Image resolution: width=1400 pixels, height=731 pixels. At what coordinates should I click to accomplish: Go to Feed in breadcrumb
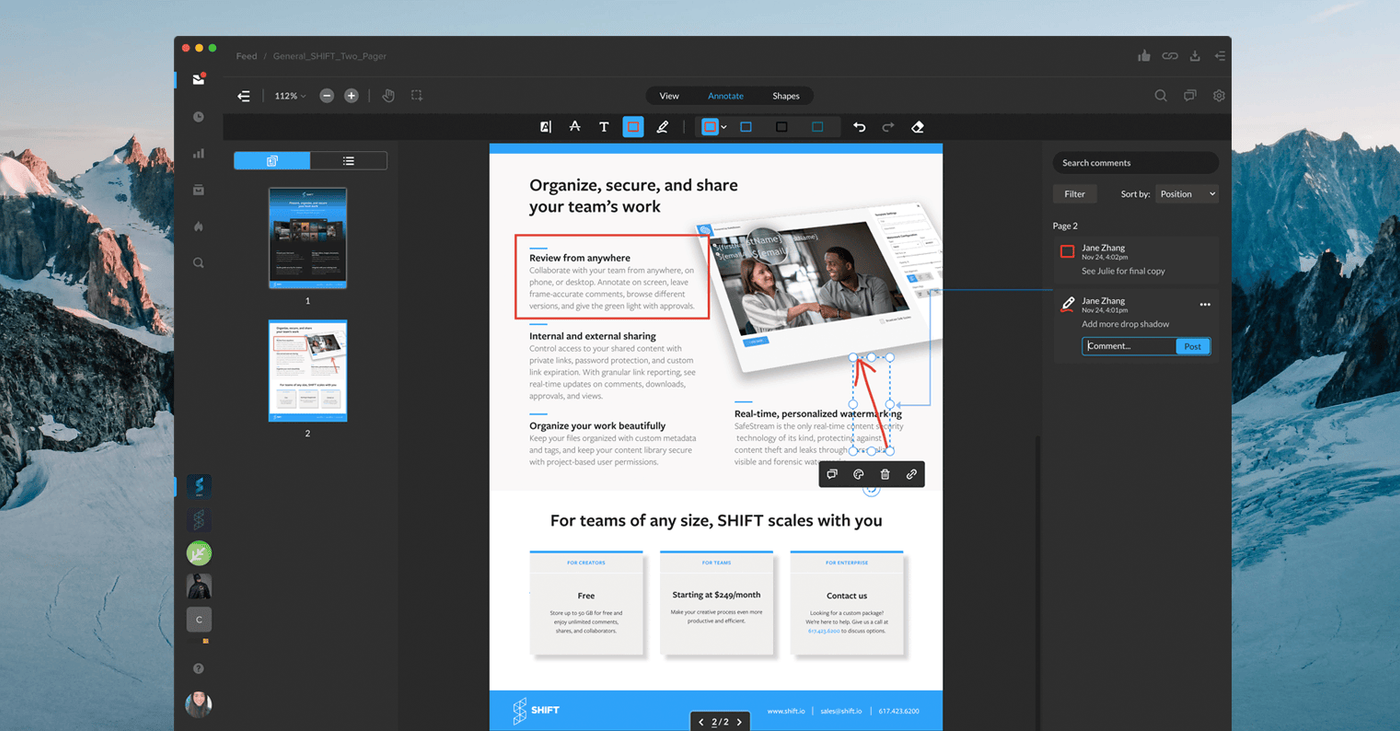pos(246,56)
